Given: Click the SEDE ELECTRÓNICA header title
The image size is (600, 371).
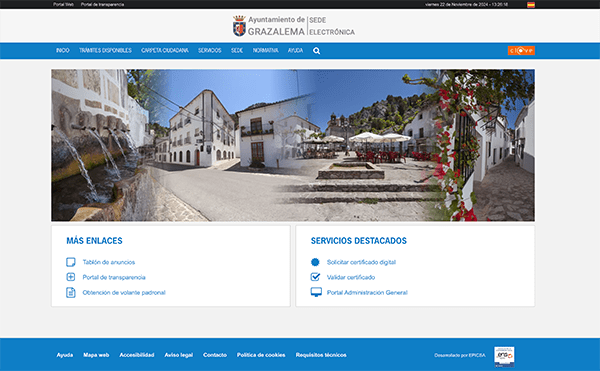Looking at the screenshot, I should tap(332, 26).
